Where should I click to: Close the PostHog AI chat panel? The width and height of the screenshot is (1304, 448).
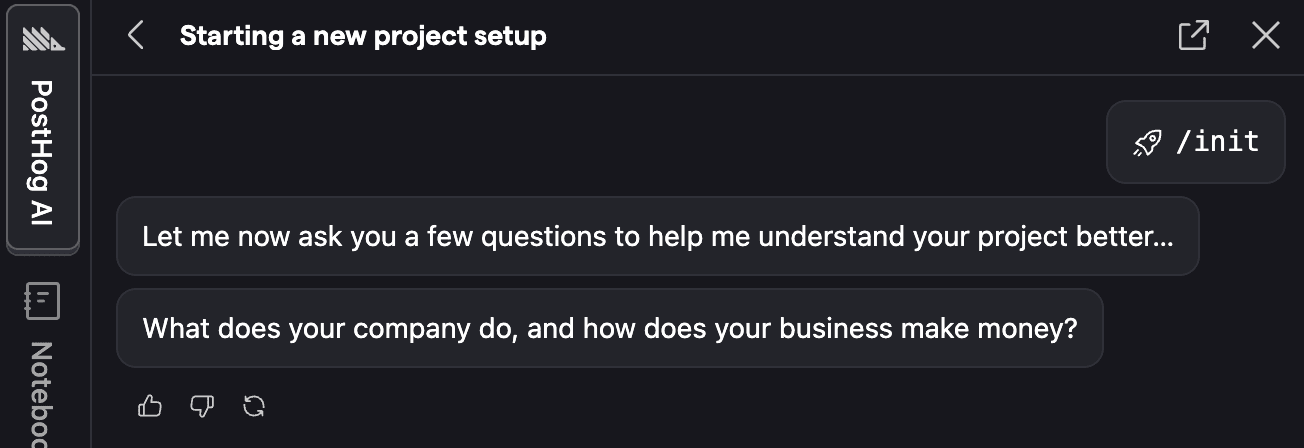(1266, 36)
